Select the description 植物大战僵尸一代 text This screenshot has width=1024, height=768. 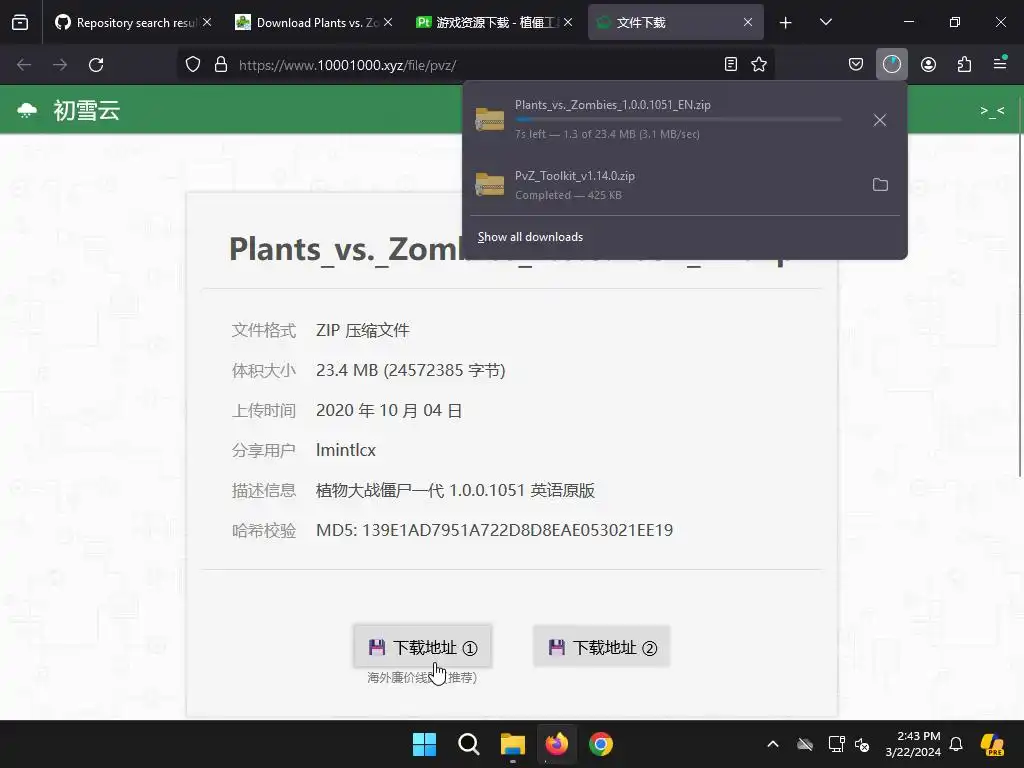(455, 490)
